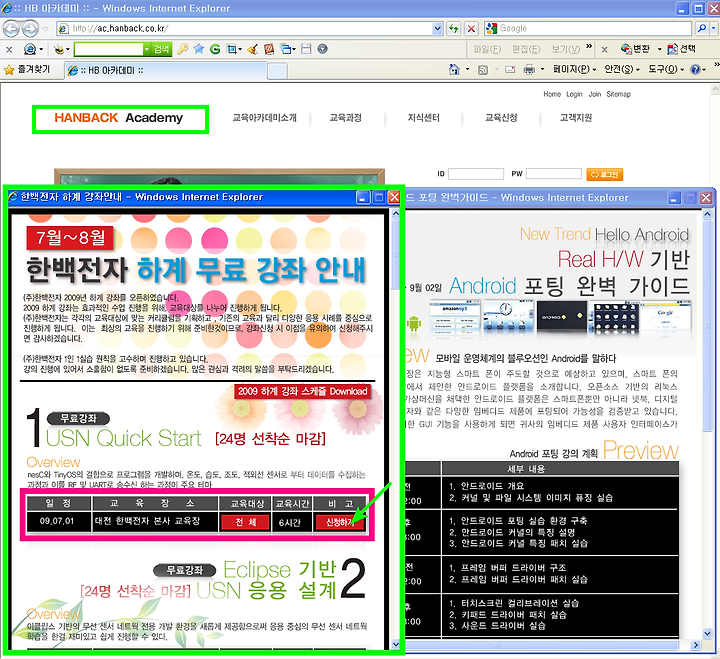Click the floppy disk save toolbar icon
Image resolution: width=720 pixels, height=659 pixels.
pyautogui.click(x=306, y=49)
